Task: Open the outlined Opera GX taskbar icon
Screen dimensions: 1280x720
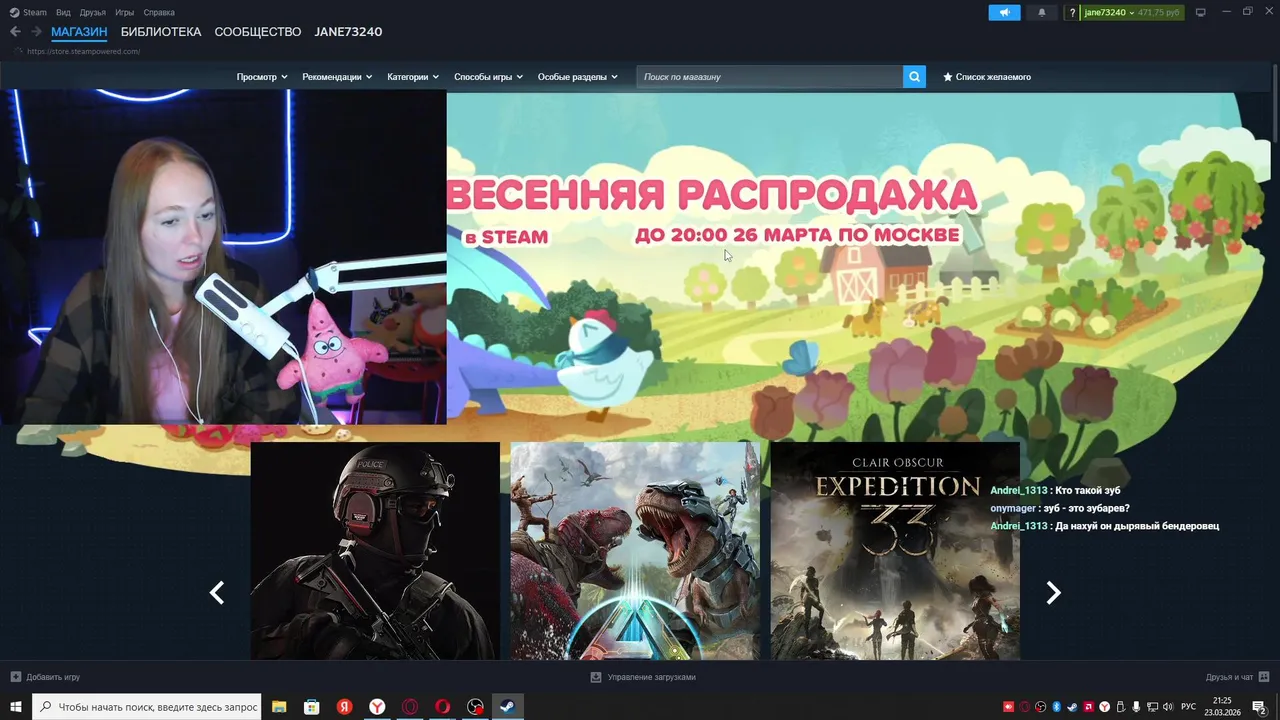Action: pyautogui.click(x=410, y=707)
